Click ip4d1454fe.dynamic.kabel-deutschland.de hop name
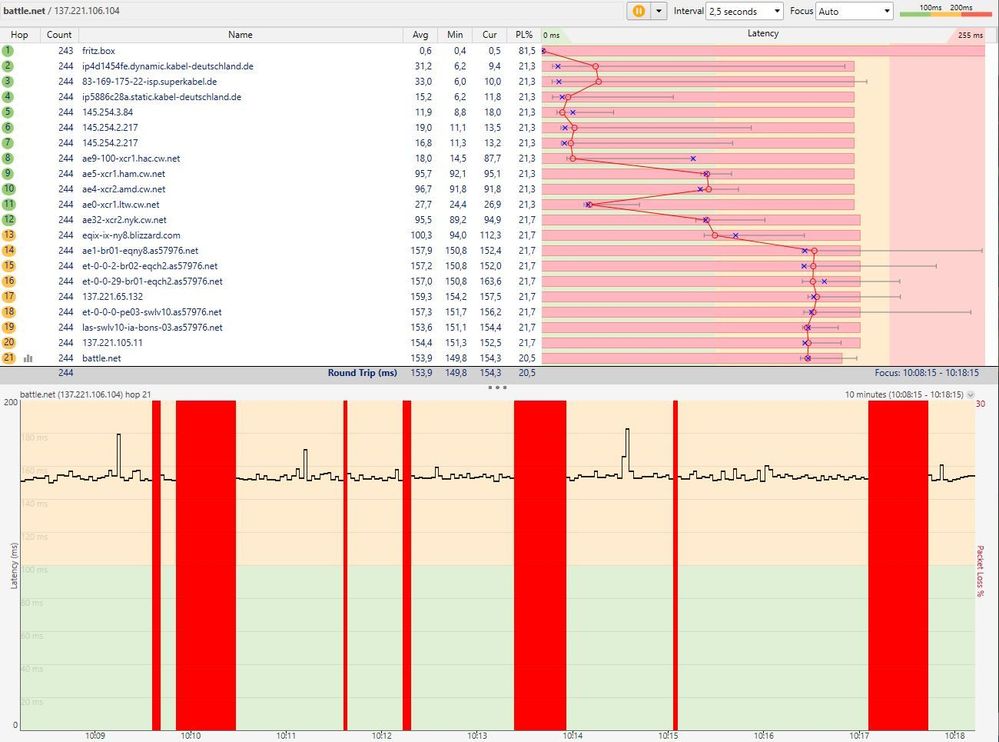The image size is (999, 742). [x=168, y=66]
